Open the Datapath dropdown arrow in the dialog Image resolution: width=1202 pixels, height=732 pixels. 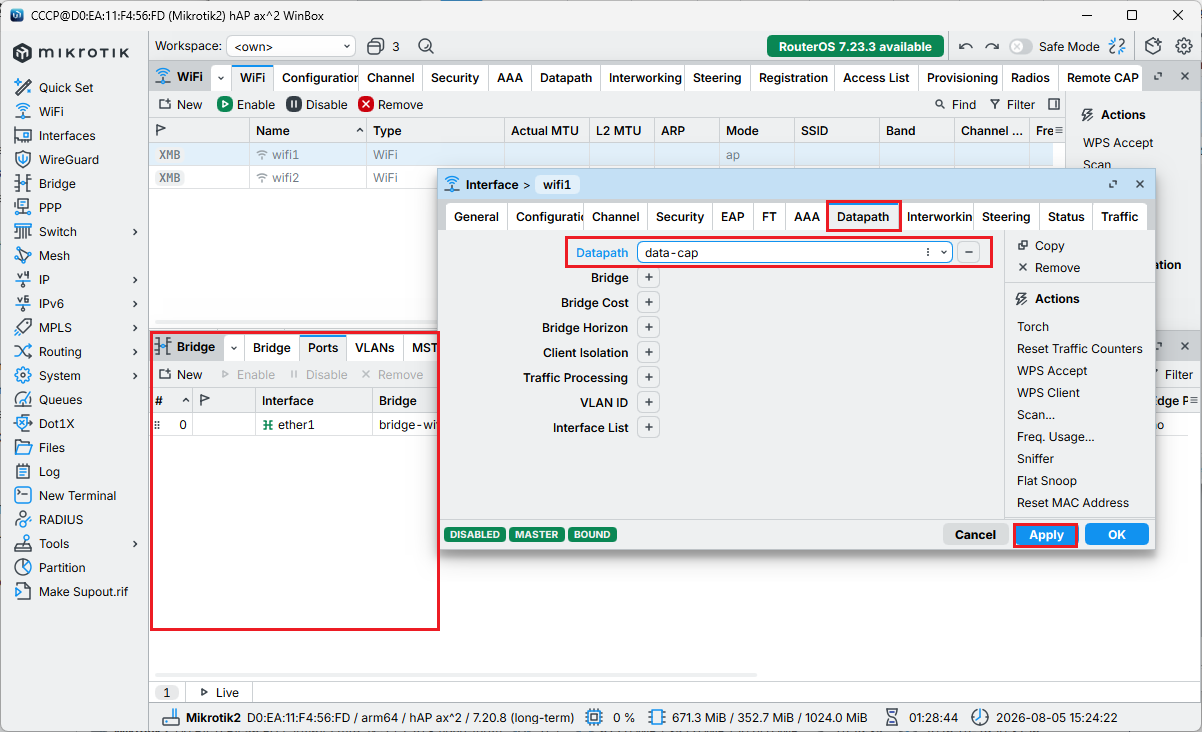pyautogui.click(x=944, y=253)
